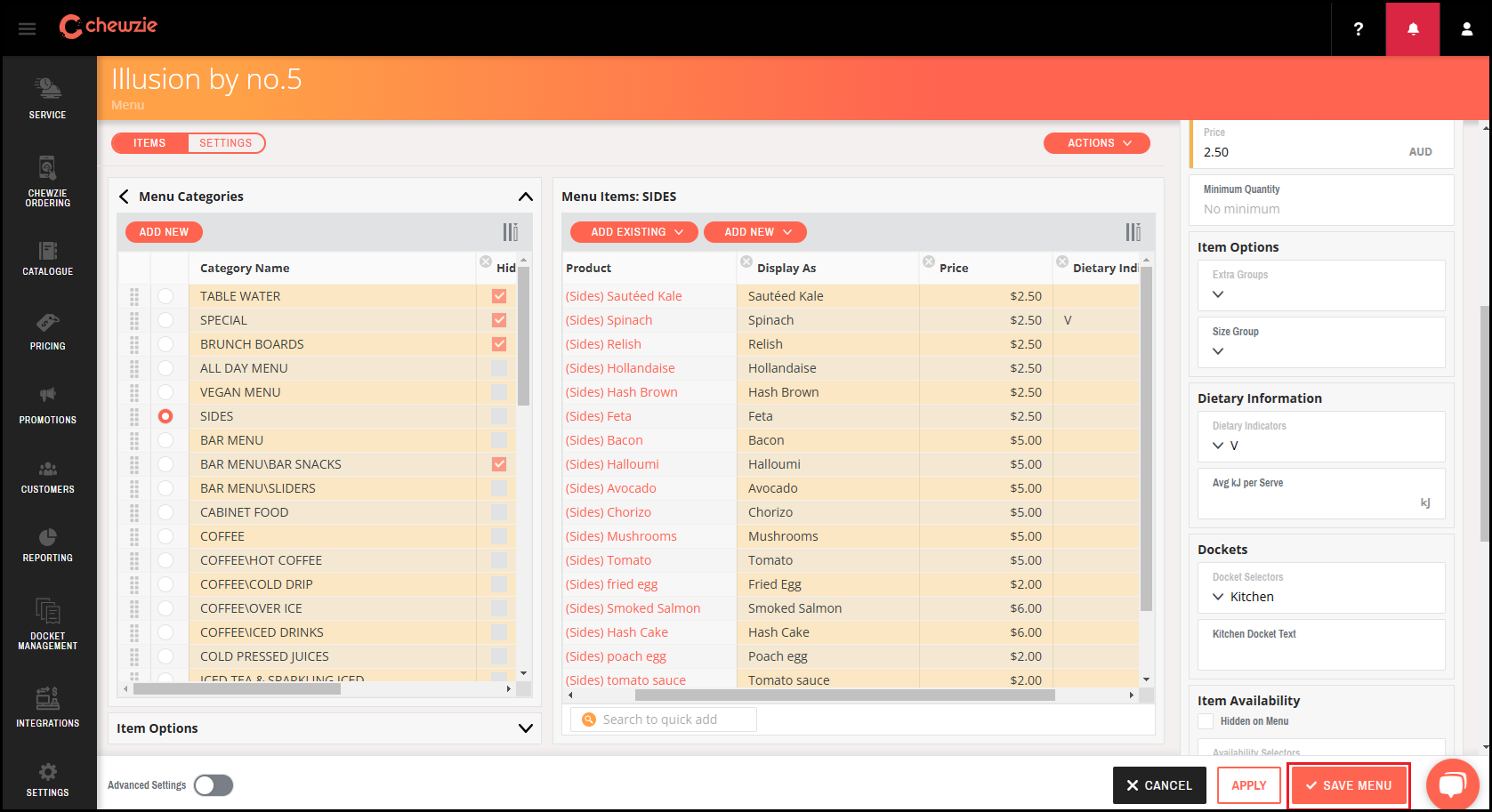1492x812 pixels.
Task: Go to Catalogue section
Action: click(47, 258)
